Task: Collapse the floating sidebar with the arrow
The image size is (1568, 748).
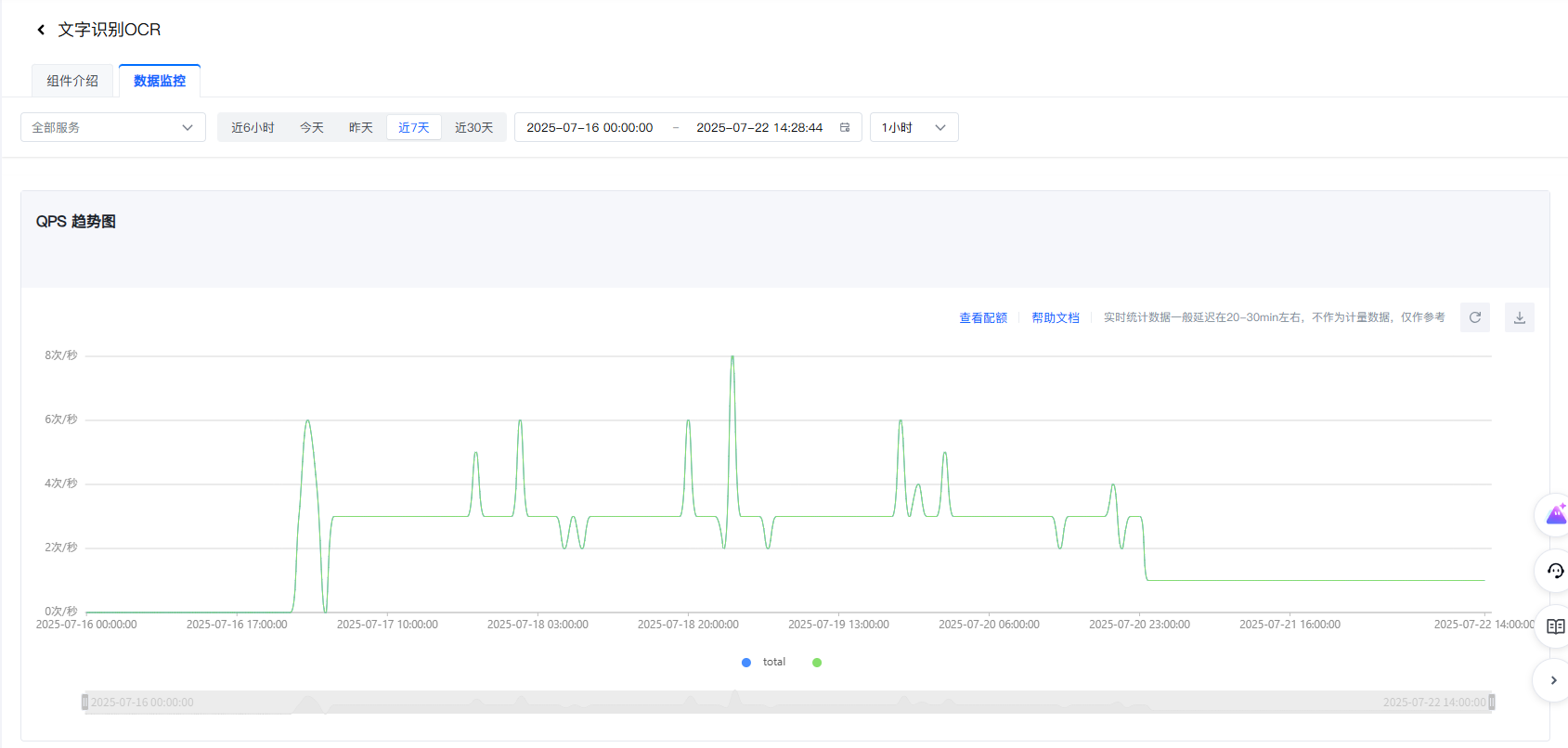Action: pyautogui.click(x=1553, y=680)
